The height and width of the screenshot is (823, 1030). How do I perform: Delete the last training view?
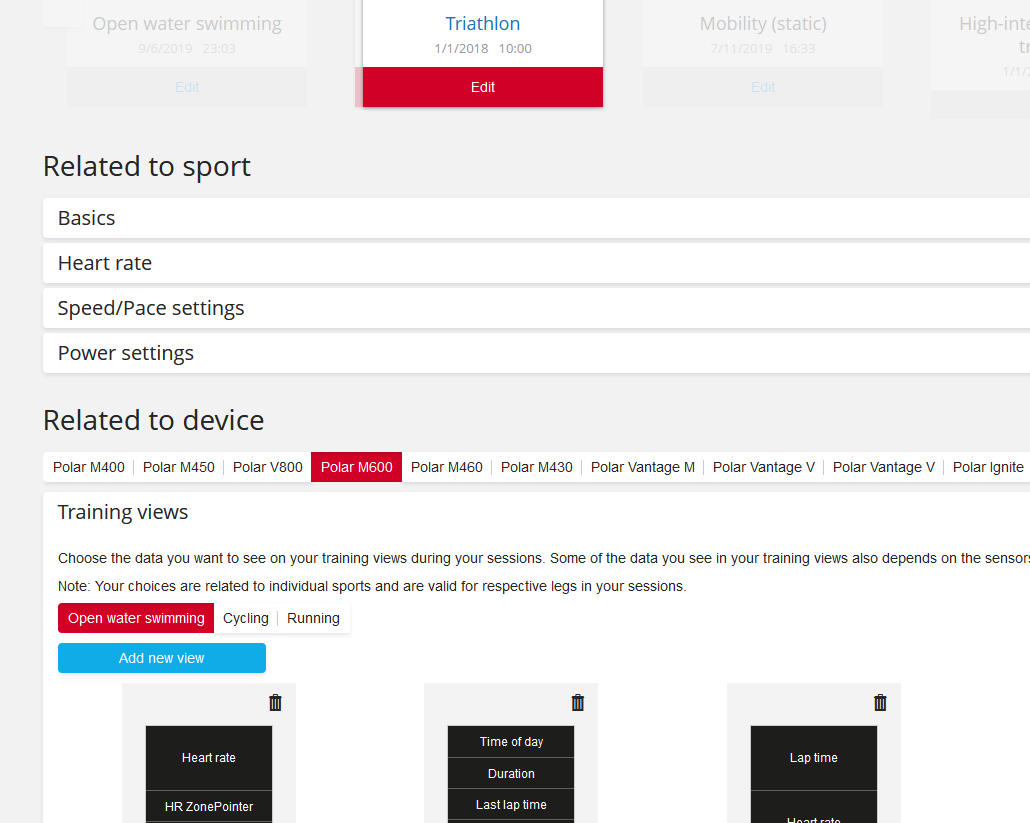880,702
